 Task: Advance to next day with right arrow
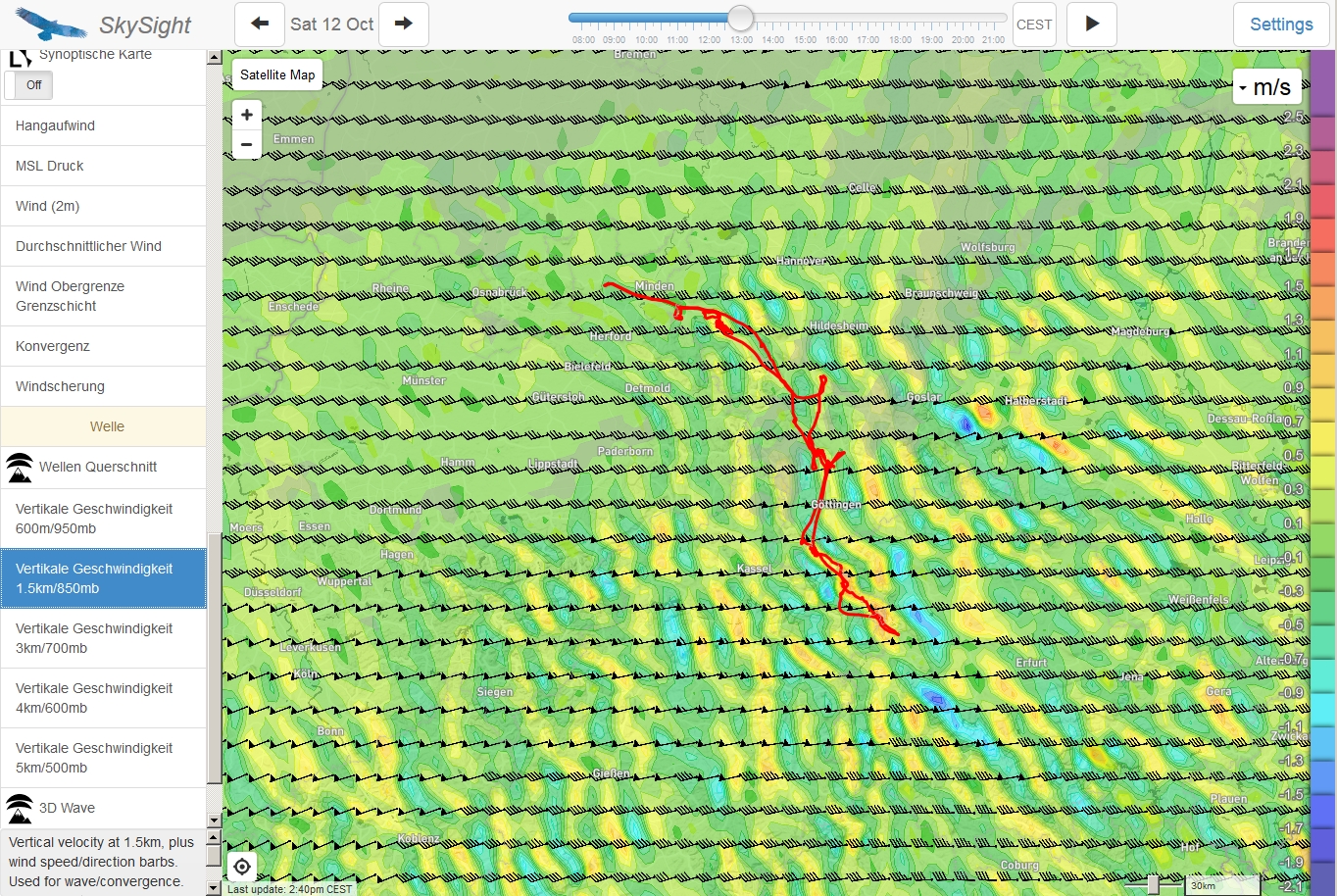click(x=403, y=25)
